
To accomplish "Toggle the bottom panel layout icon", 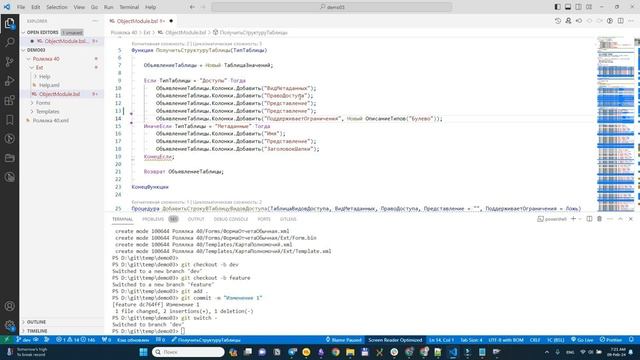I will (568, 7).
